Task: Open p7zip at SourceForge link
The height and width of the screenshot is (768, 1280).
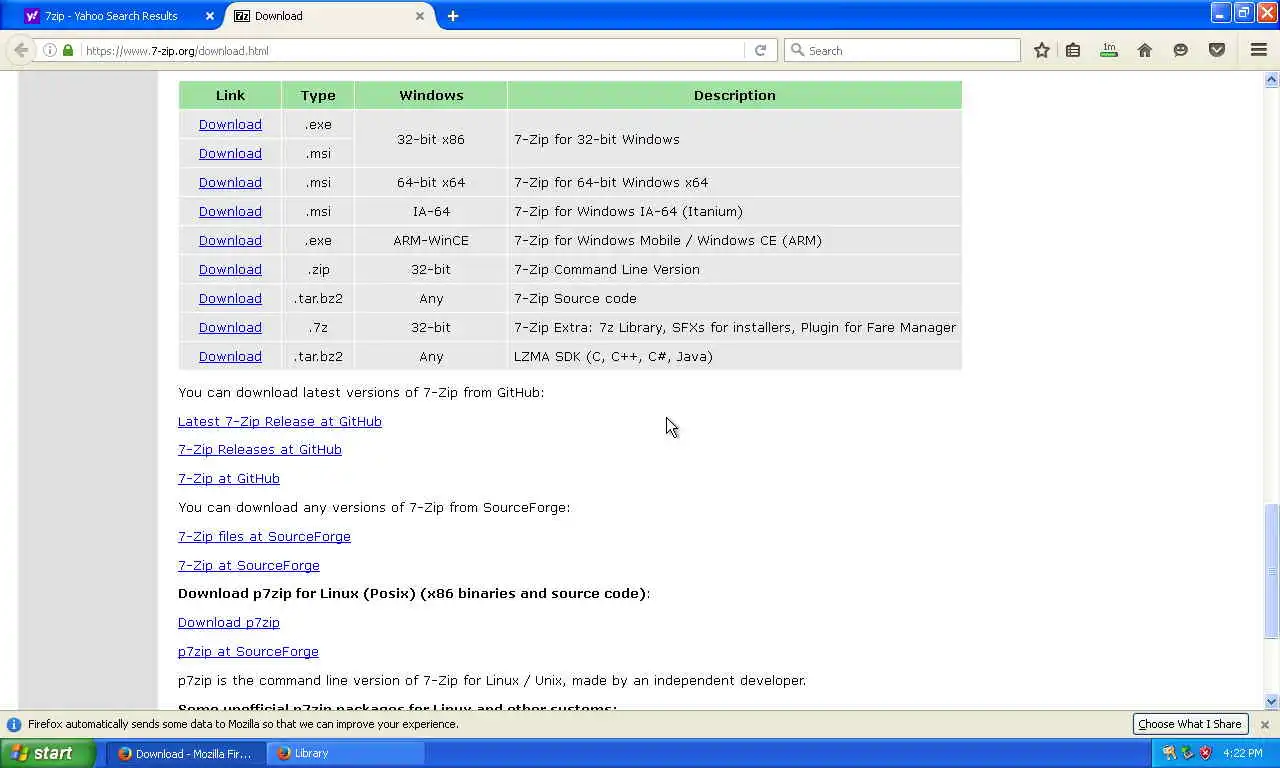Action: [248, 651]
